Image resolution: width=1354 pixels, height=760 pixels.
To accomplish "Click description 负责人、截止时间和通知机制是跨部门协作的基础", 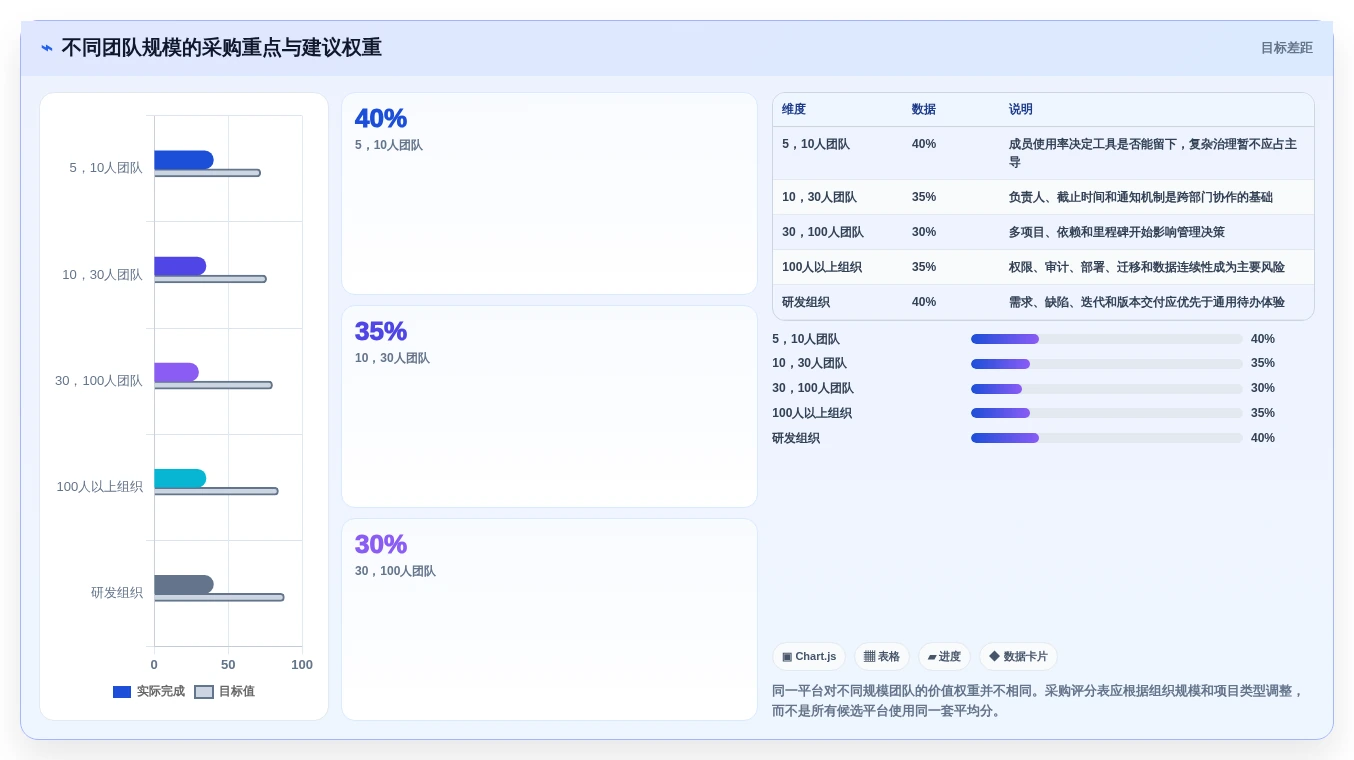I will (1140, 197).
